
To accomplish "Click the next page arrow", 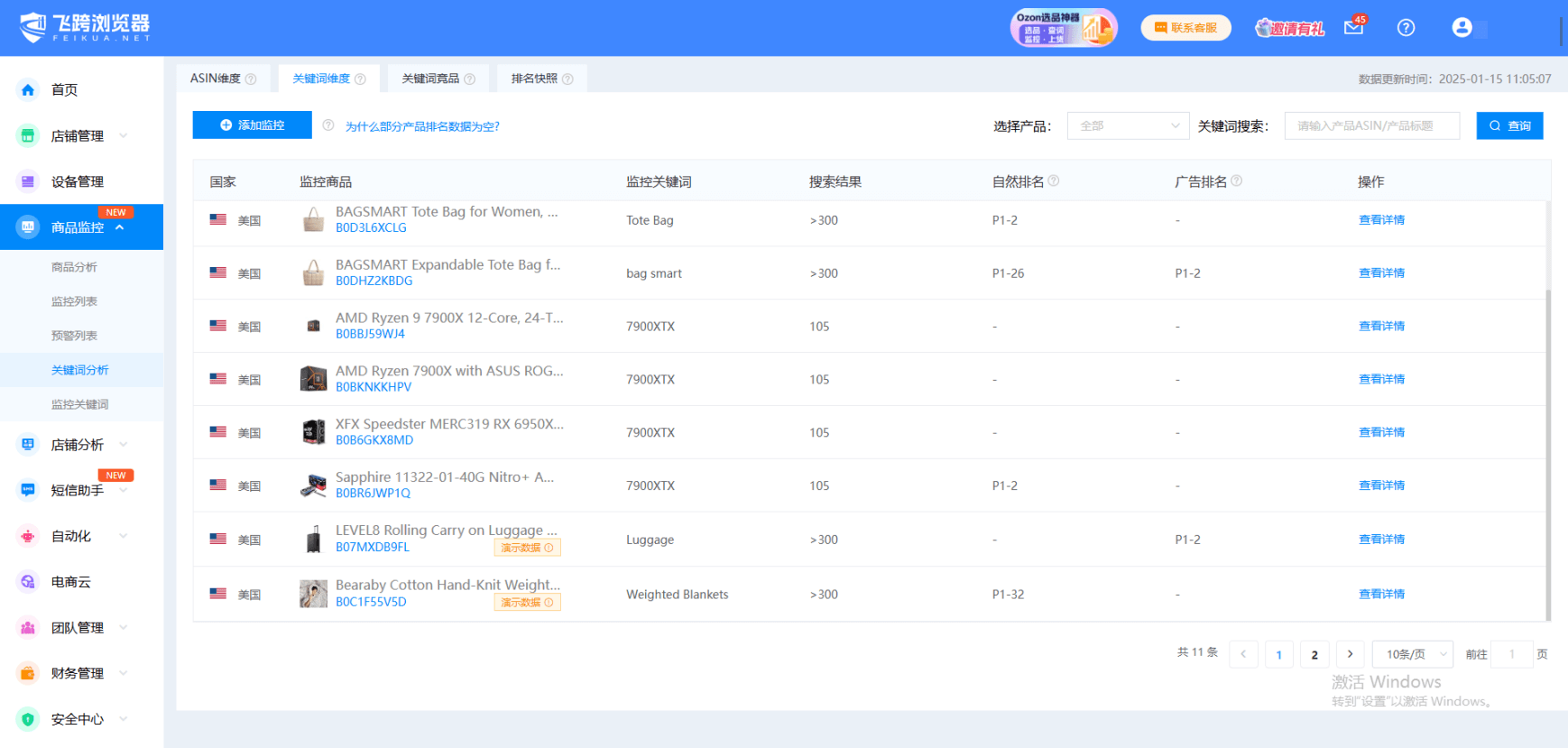I will point(1350,654).
